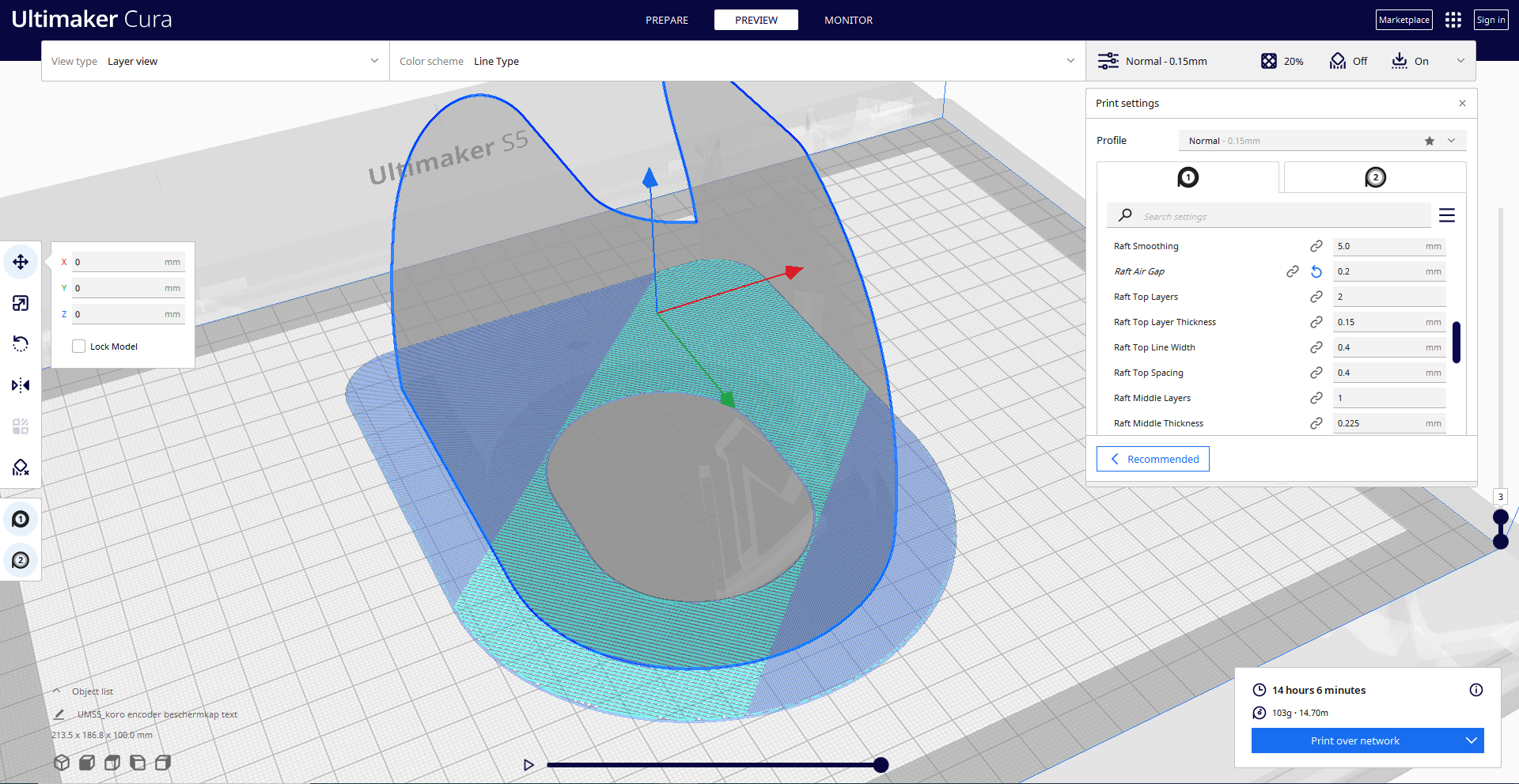Choose Extruder 1 in the left toolbar
The width and height of the screenshot is (1519, 784).
click(21, 519)
